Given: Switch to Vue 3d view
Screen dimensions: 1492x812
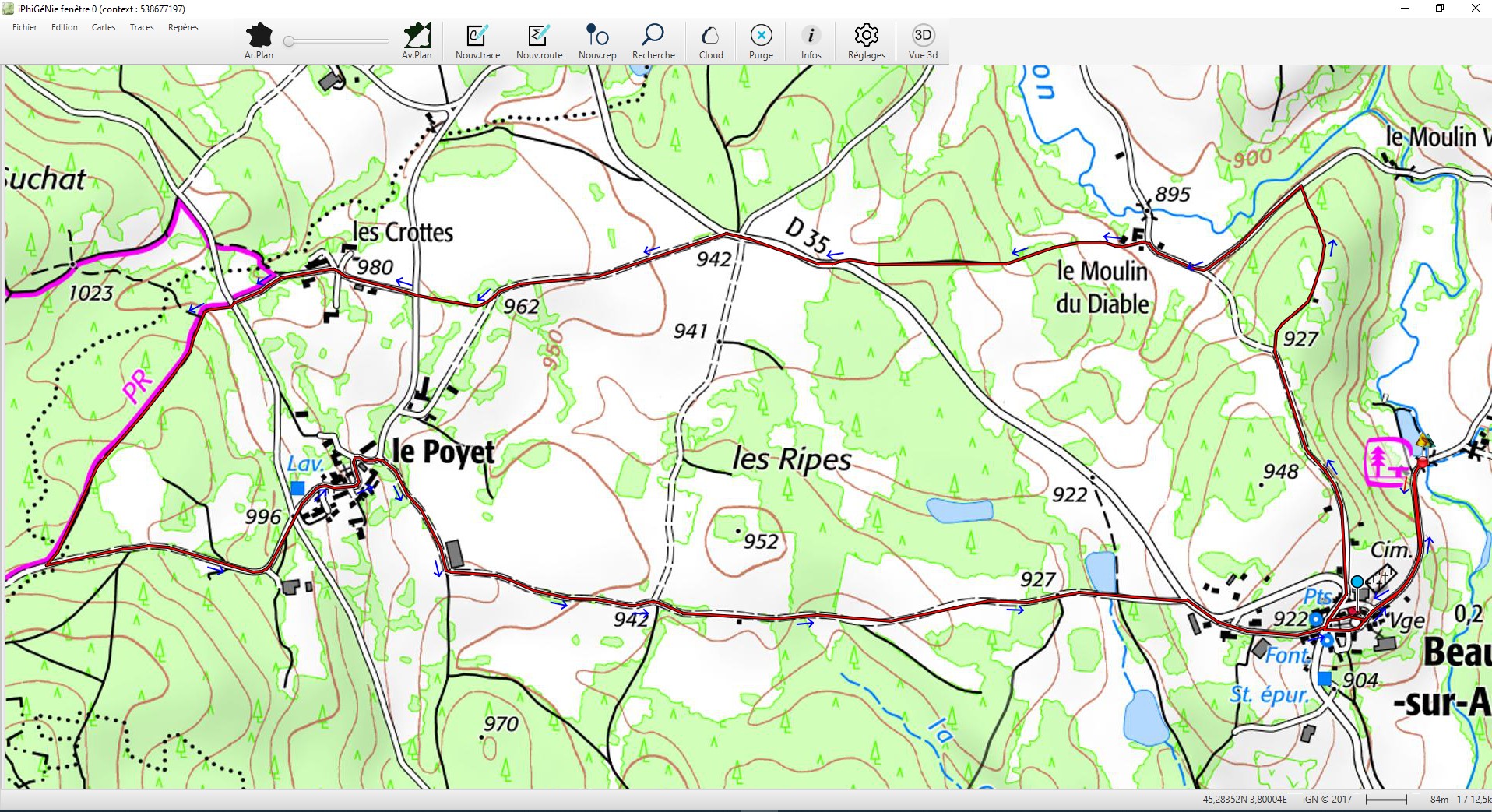Looking at the screenshot, I should [923, 36].
